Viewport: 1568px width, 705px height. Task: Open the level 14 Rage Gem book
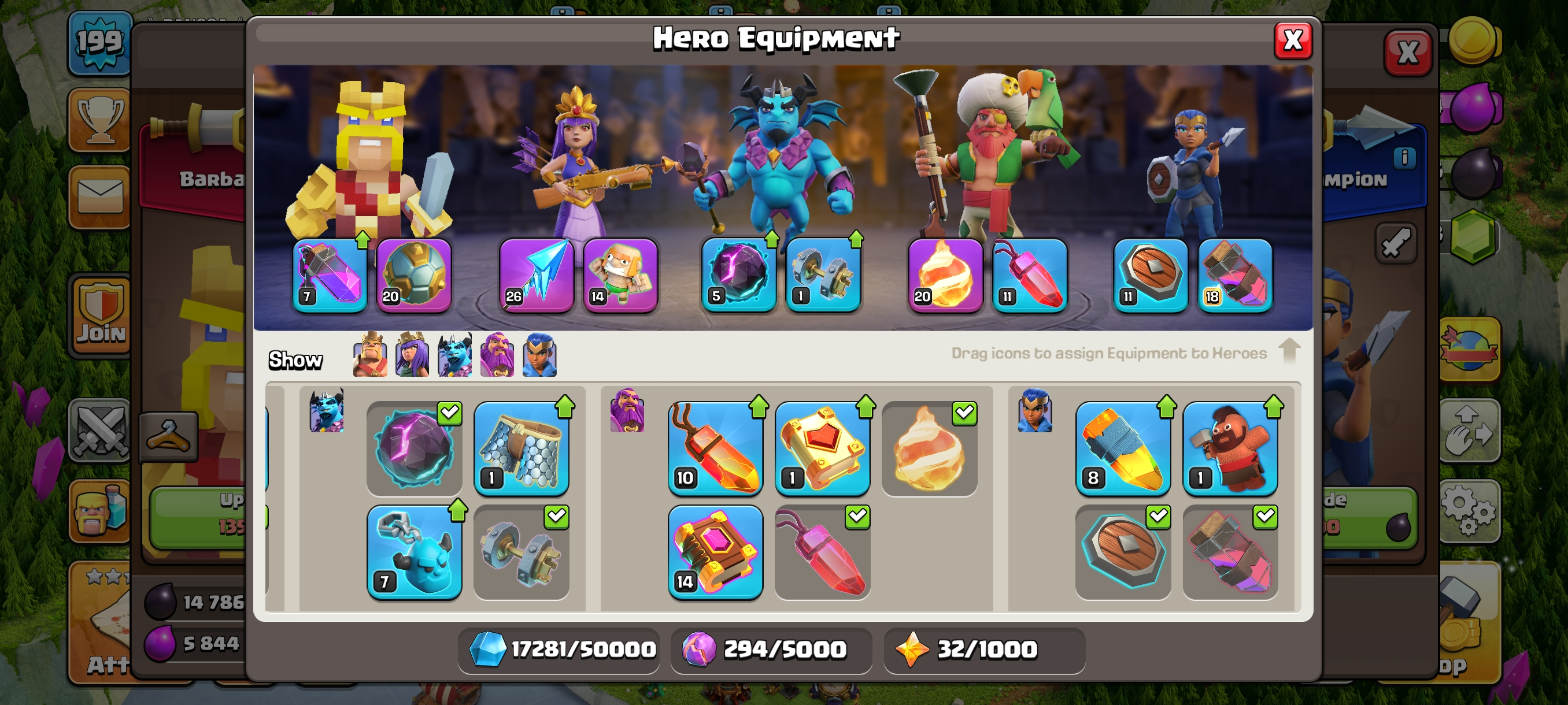pyautogui.click(x=715, y=552)
